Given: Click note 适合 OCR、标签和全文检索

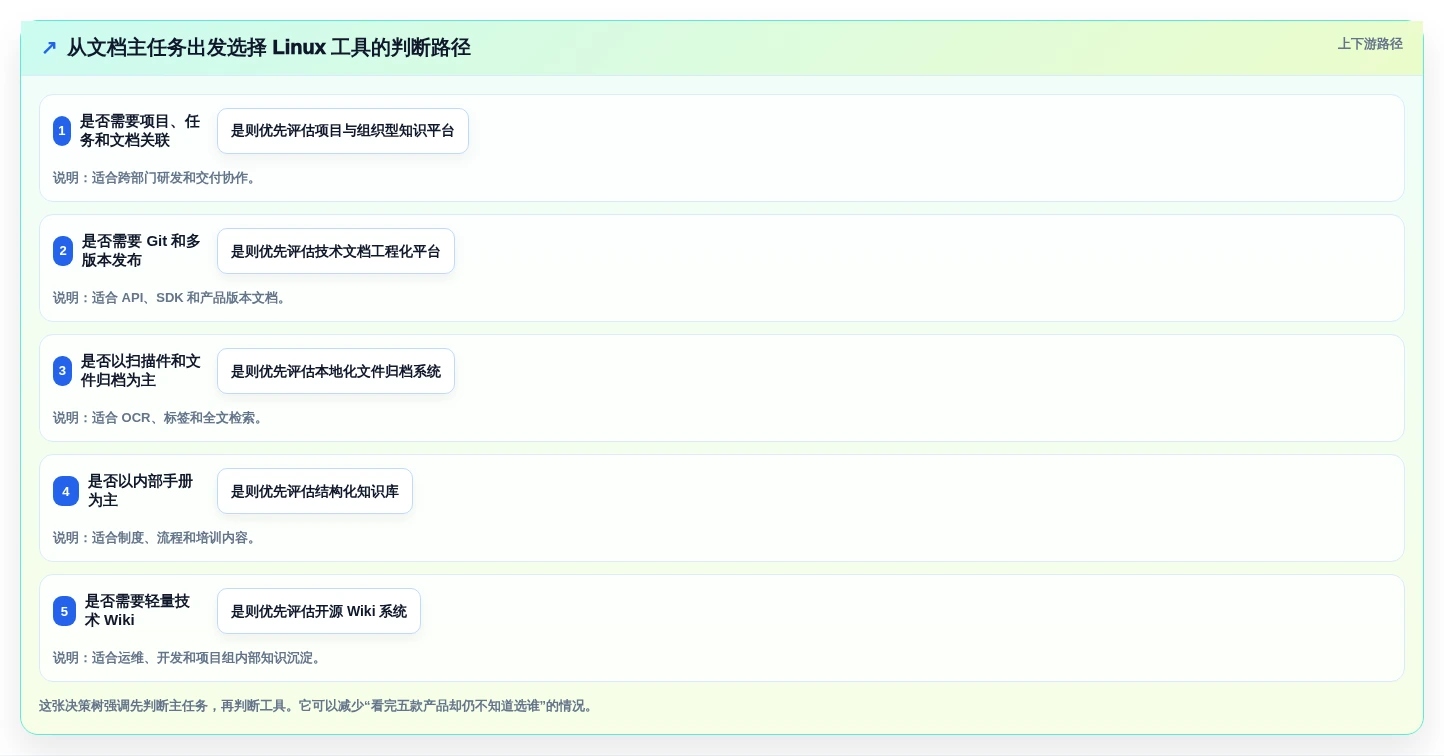Looking at the screenshot, I should 160,418.
